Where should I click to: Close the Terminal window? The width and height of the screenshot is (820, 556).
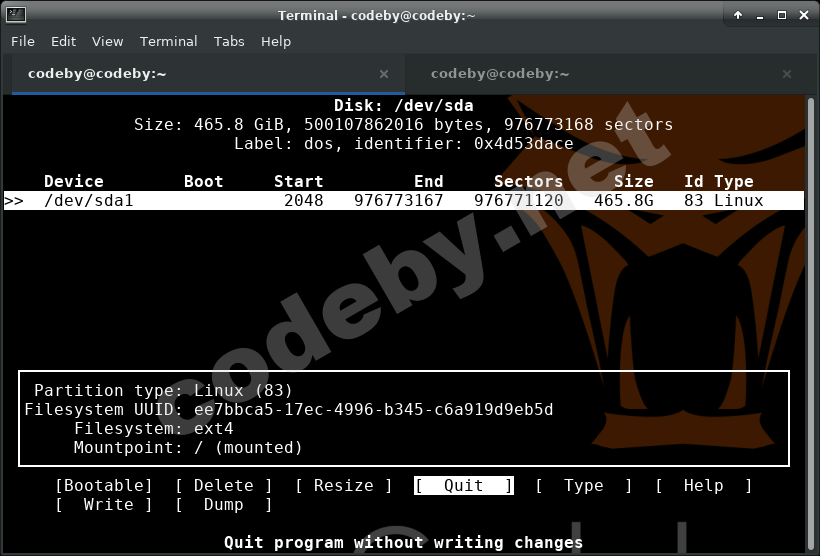(x=804, y=15)
